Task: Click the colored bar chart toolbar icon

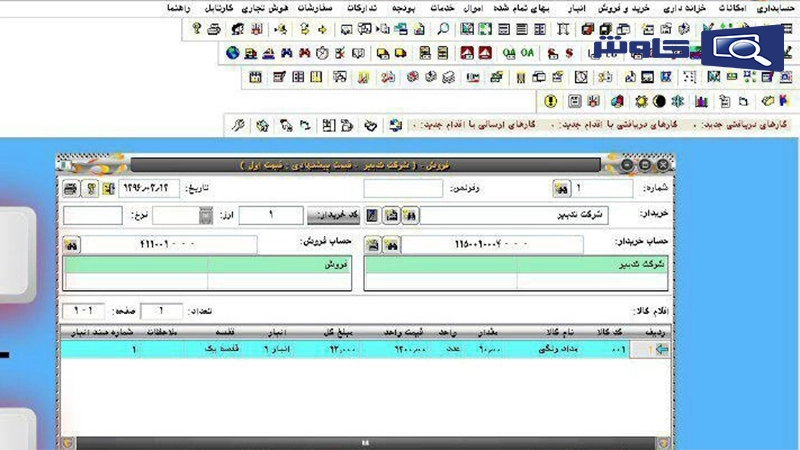Action: pos(701,101)
